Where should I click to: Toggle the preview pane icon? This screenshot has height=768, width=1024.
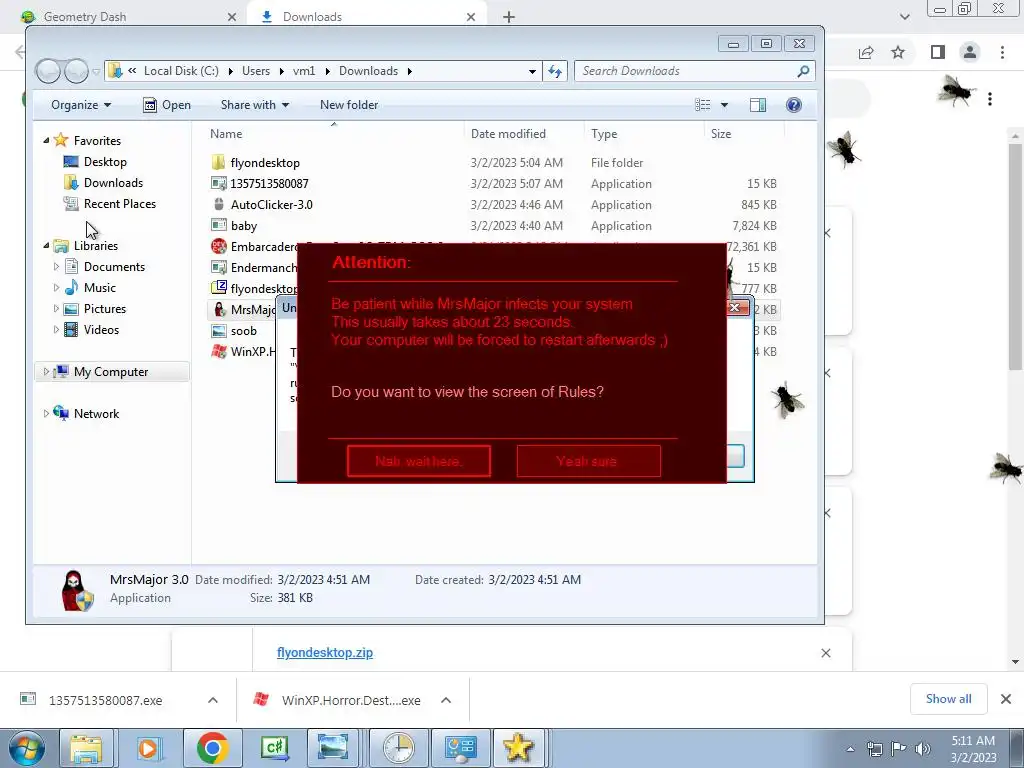click(758, 104)
